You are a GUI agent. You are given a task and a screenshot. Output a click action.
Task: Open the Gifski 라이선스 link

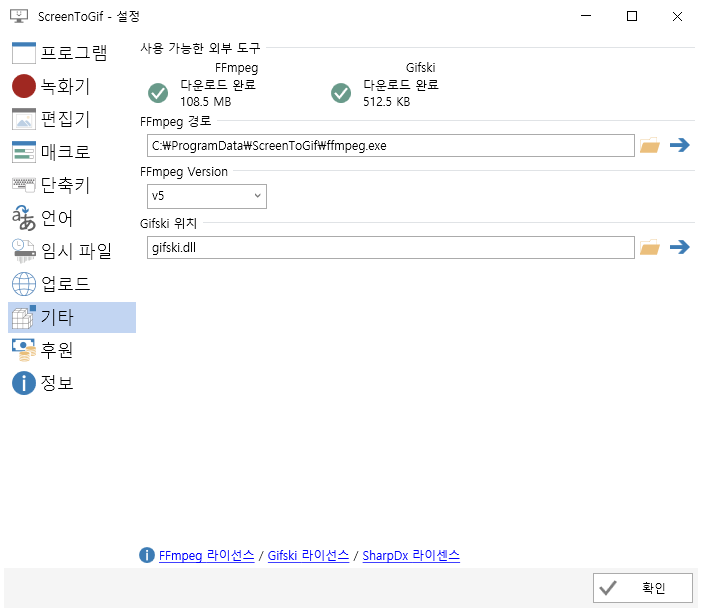308,555
